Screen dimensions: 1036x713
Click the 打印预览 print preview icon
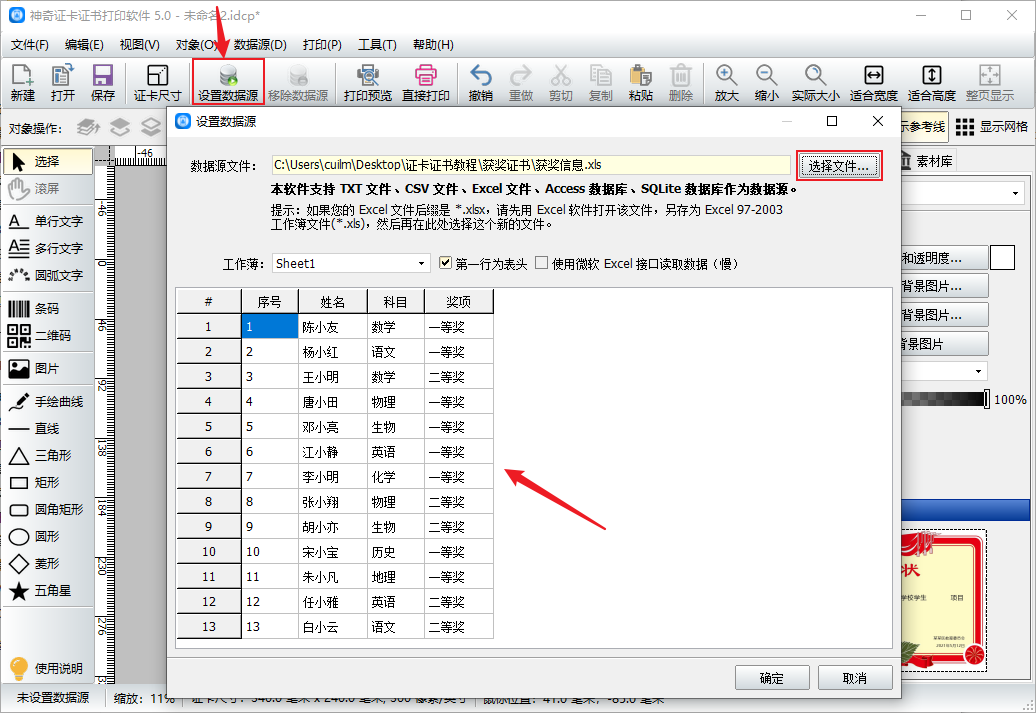(x=367, y=83)
